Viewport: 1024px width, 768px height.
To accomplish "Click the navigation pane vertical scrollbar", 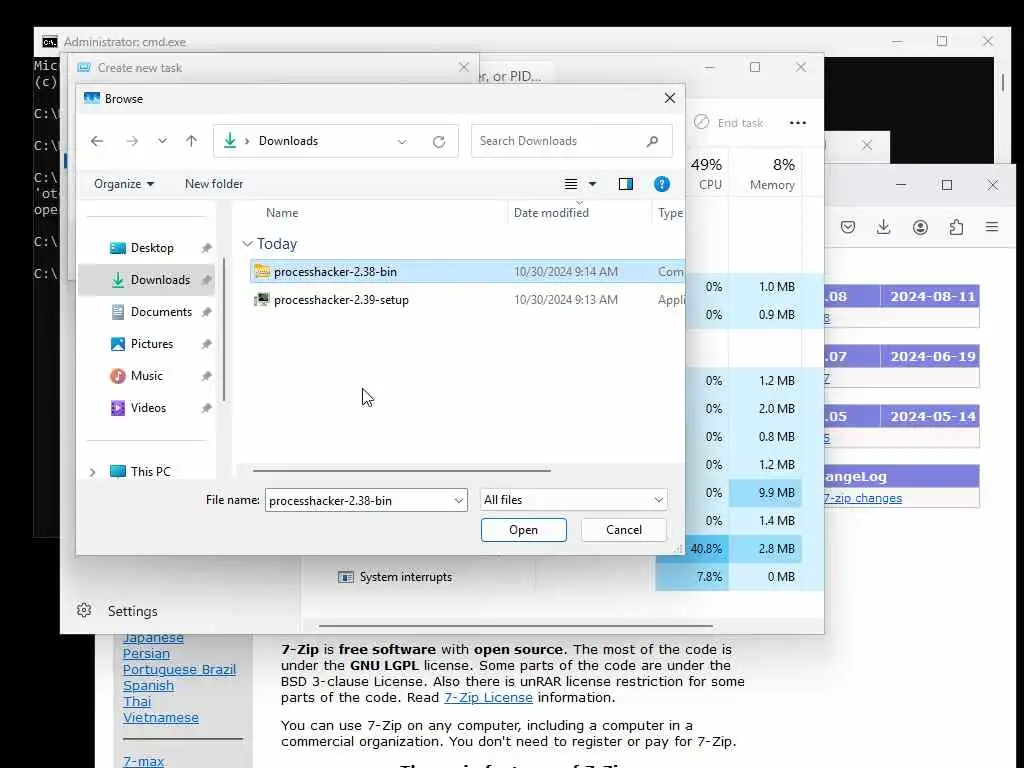I will coord(223,330).
